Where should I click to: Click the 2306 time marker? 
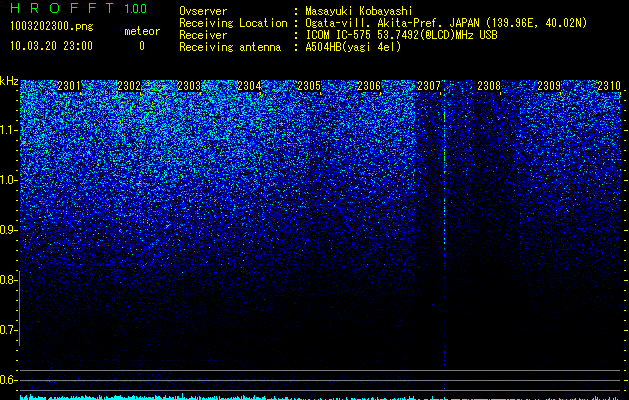point(369,85)
